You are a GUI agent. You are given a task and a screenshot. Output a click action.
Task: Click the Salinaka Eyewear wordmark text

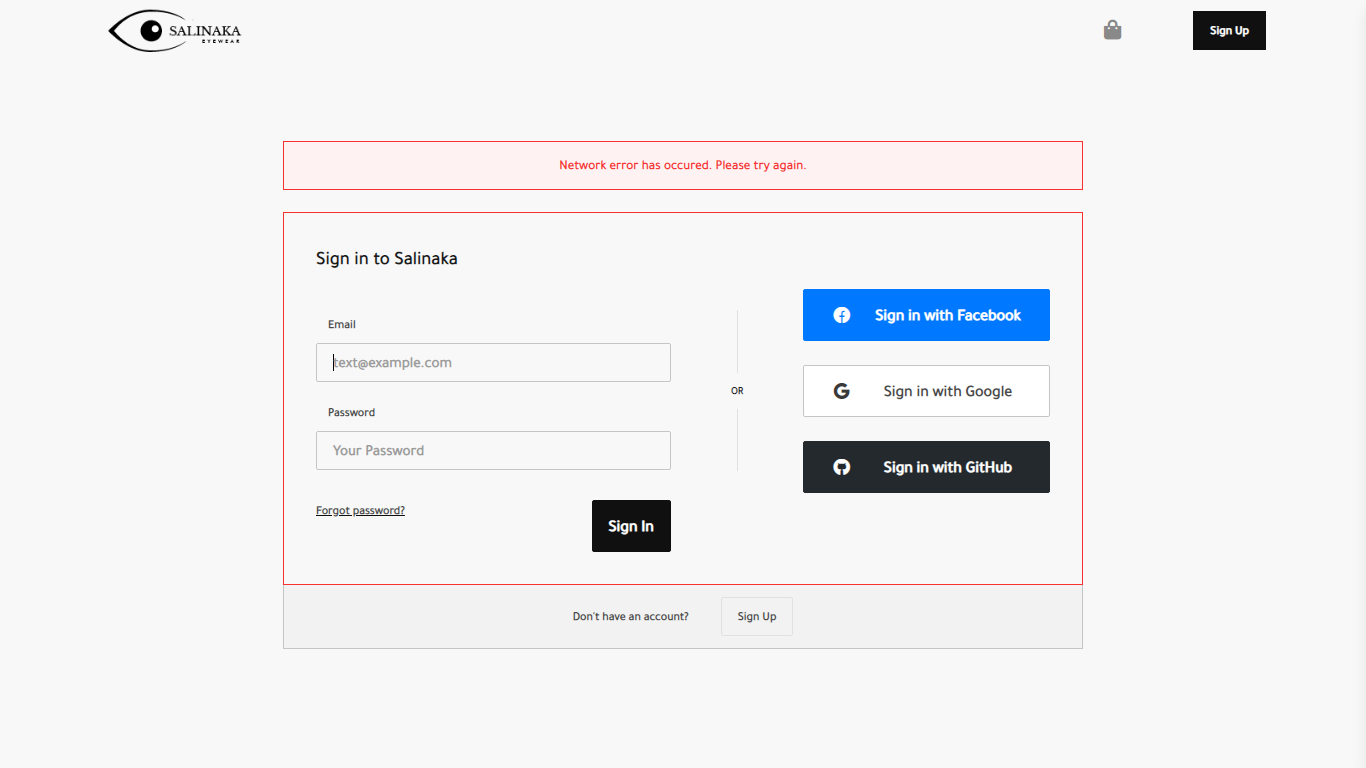pos(205,32)
